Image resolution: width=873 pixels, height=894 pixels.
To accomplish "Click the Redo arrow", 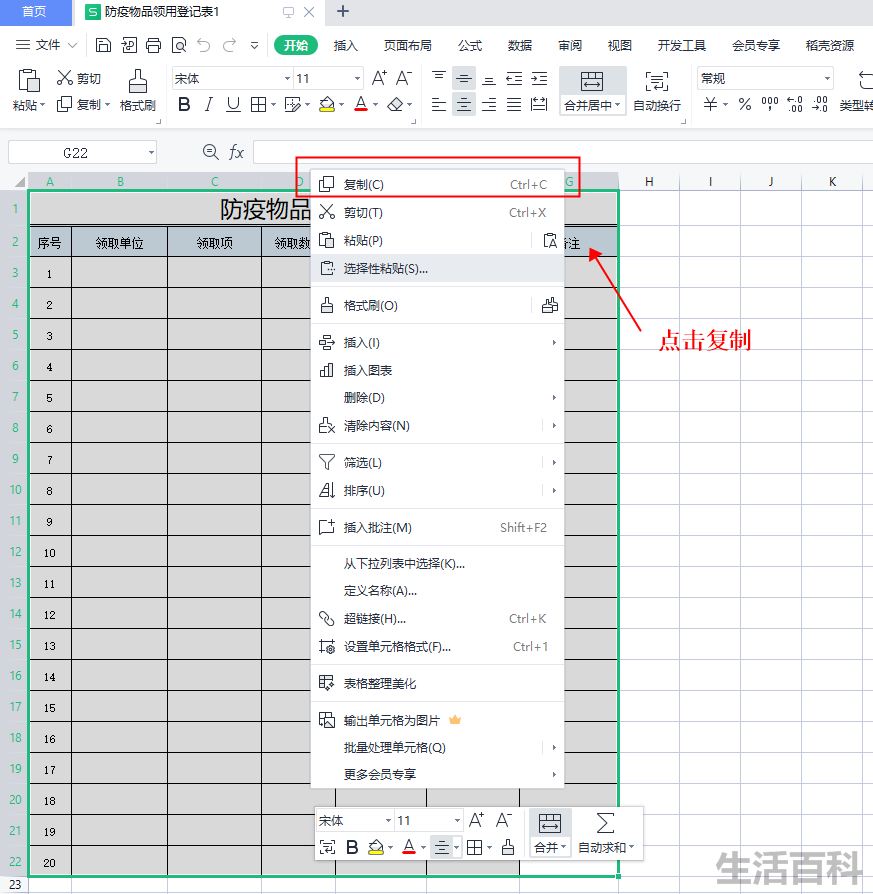I will (x=229, y=45).
